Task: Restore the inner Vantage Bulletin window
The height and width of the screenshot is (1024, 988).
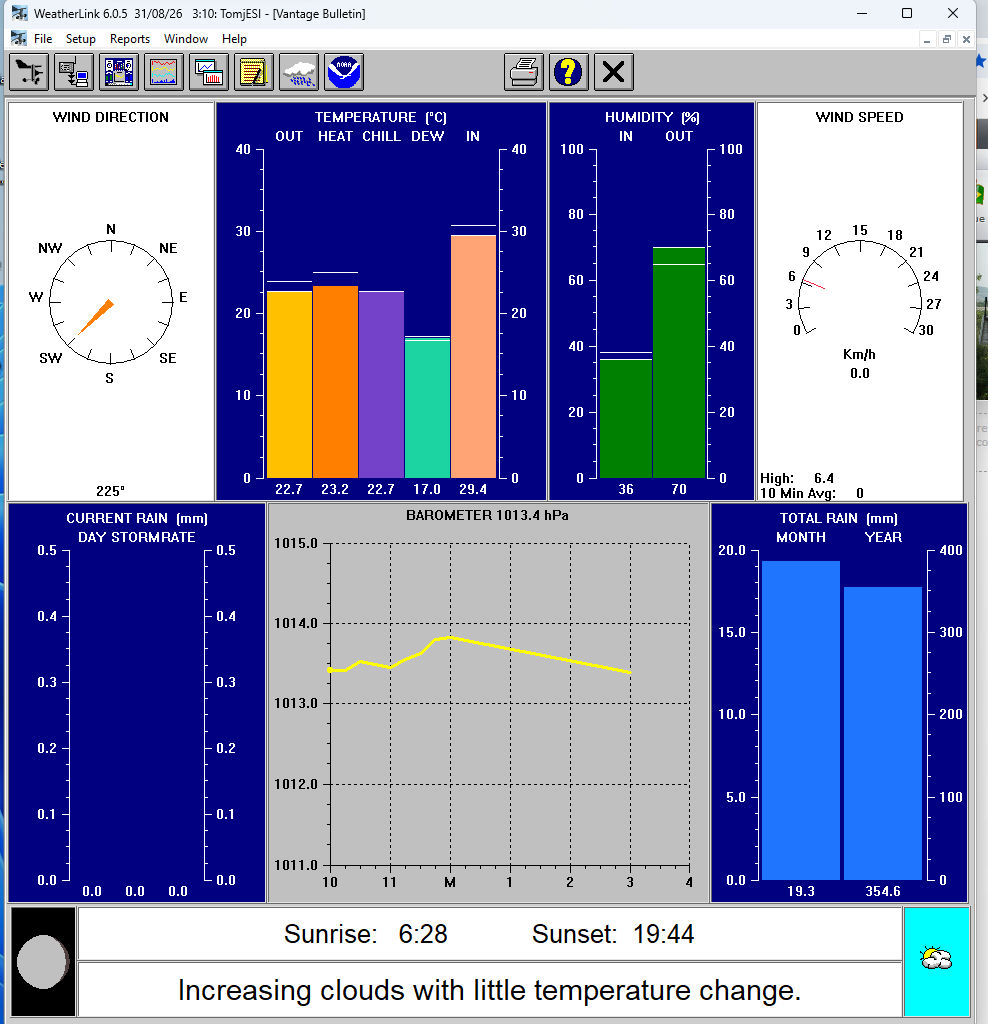Action: [x=946, y=39]
